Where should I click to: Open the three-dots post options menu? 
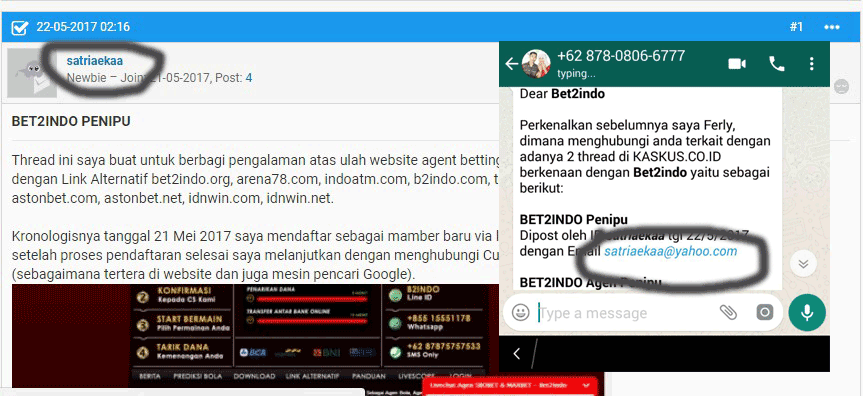point(832,27)
